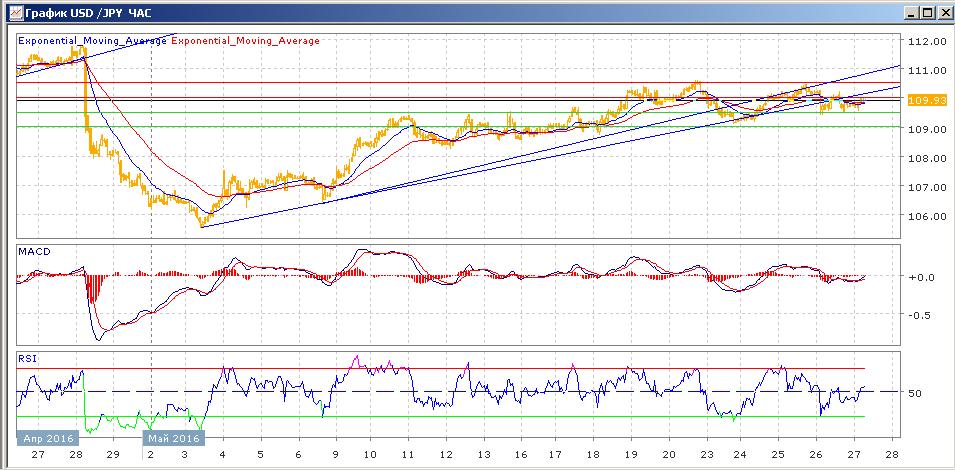955x470 pixels.
Task: Click date 9 on the time axis
Action: [334, 454]
